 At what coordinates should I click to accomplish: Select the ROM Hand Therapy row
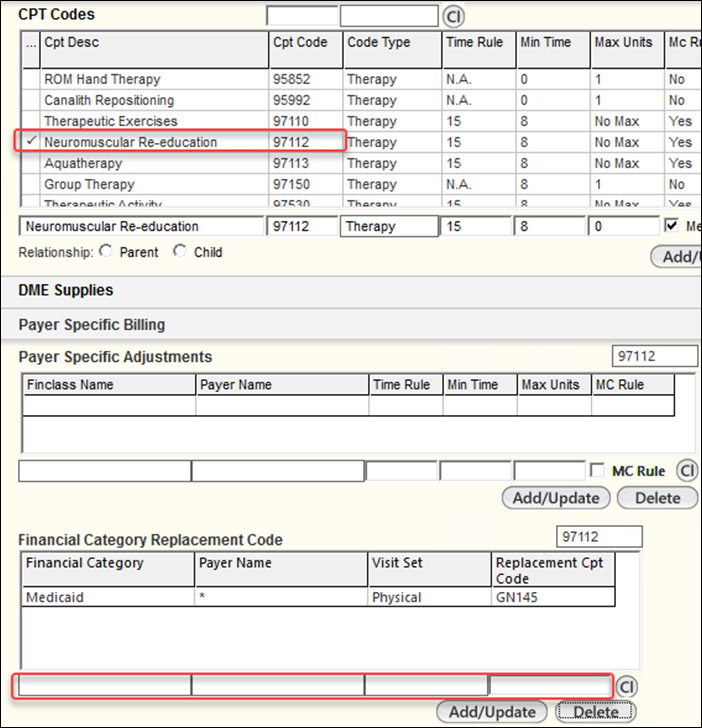(x=360, y=79)
